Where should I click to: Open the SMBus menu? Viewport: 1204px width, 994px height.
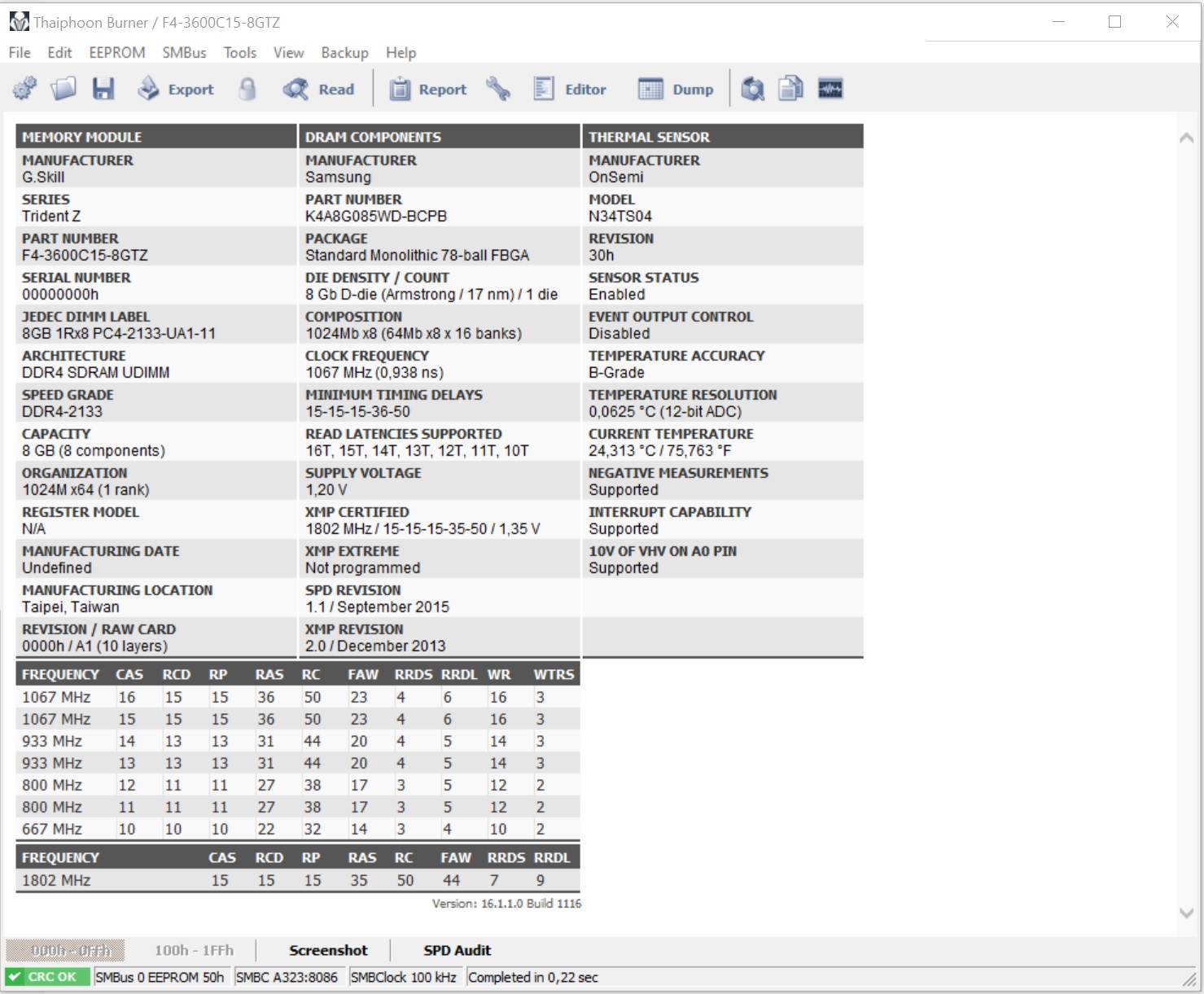[x=184, y=52]
